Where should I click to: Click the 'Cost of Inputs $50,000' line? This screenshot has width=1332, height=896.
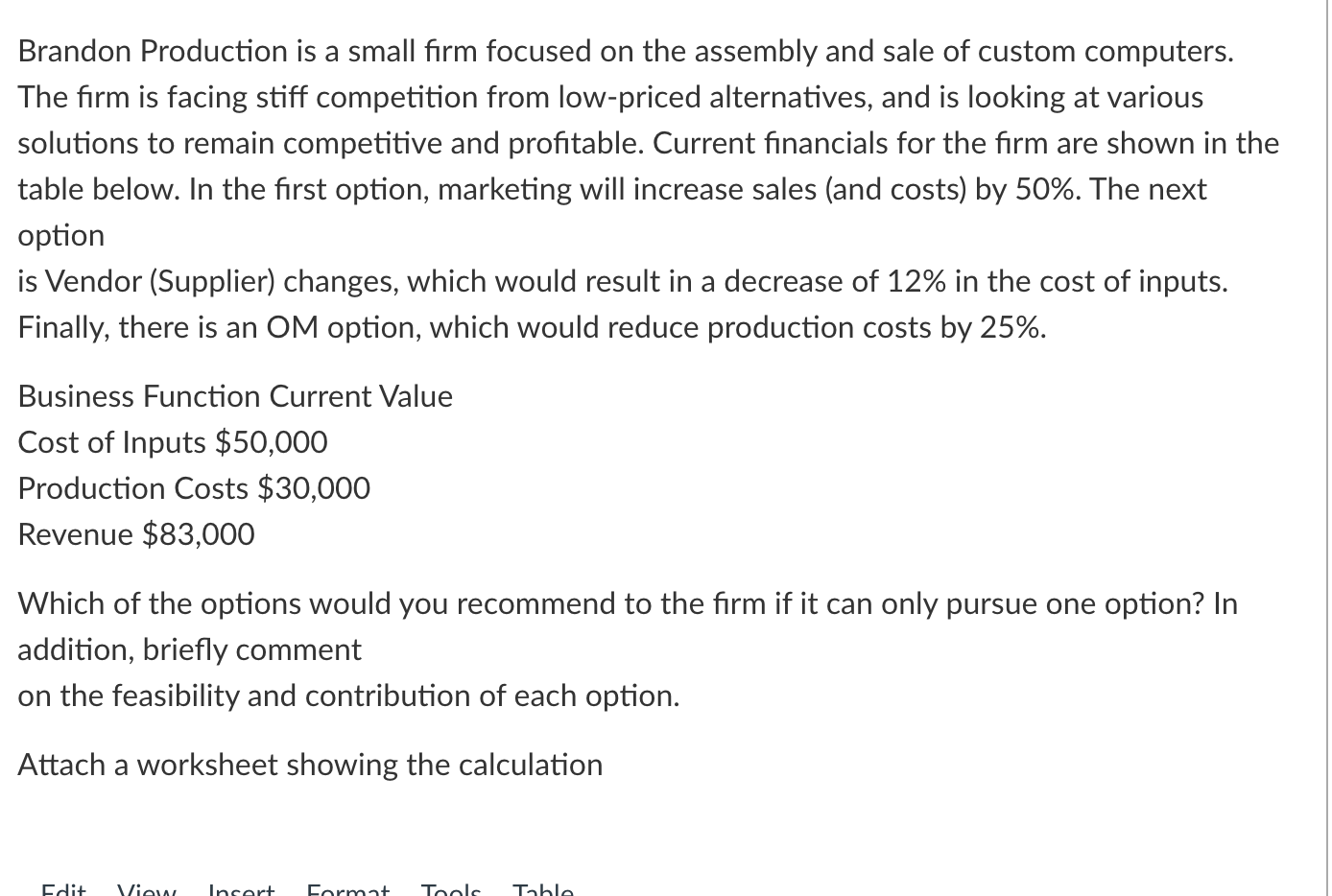[x=173, y=442]
